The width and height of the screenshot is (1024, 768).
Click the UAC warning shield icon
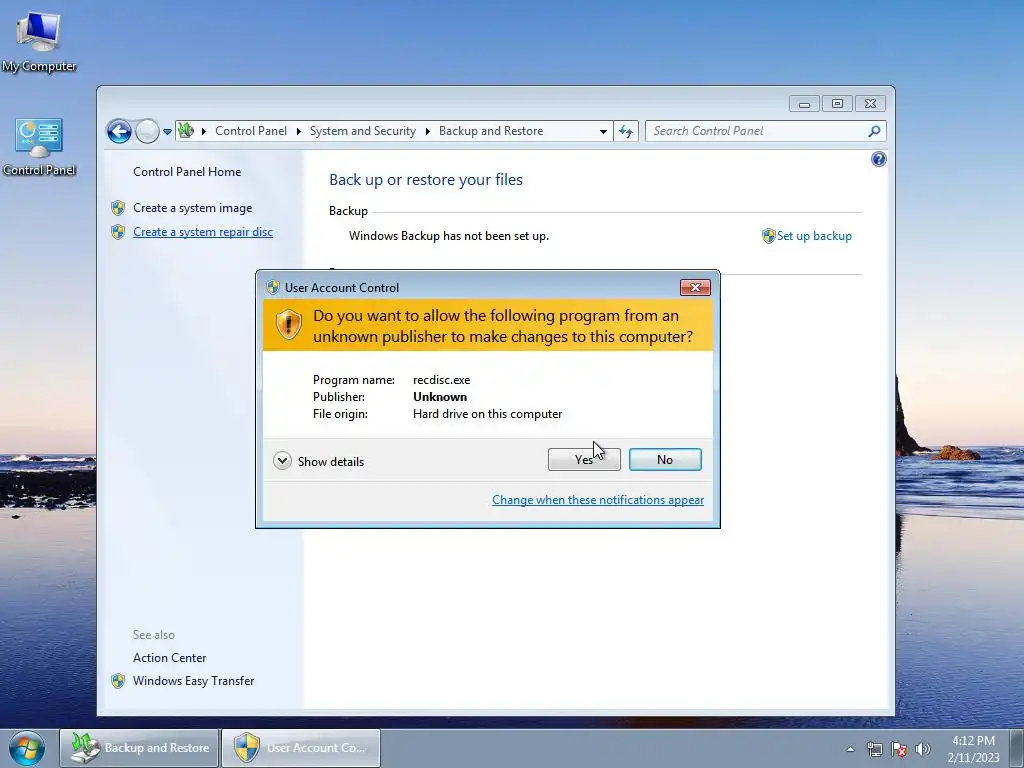pyautogui.click(x=289, y=325)
